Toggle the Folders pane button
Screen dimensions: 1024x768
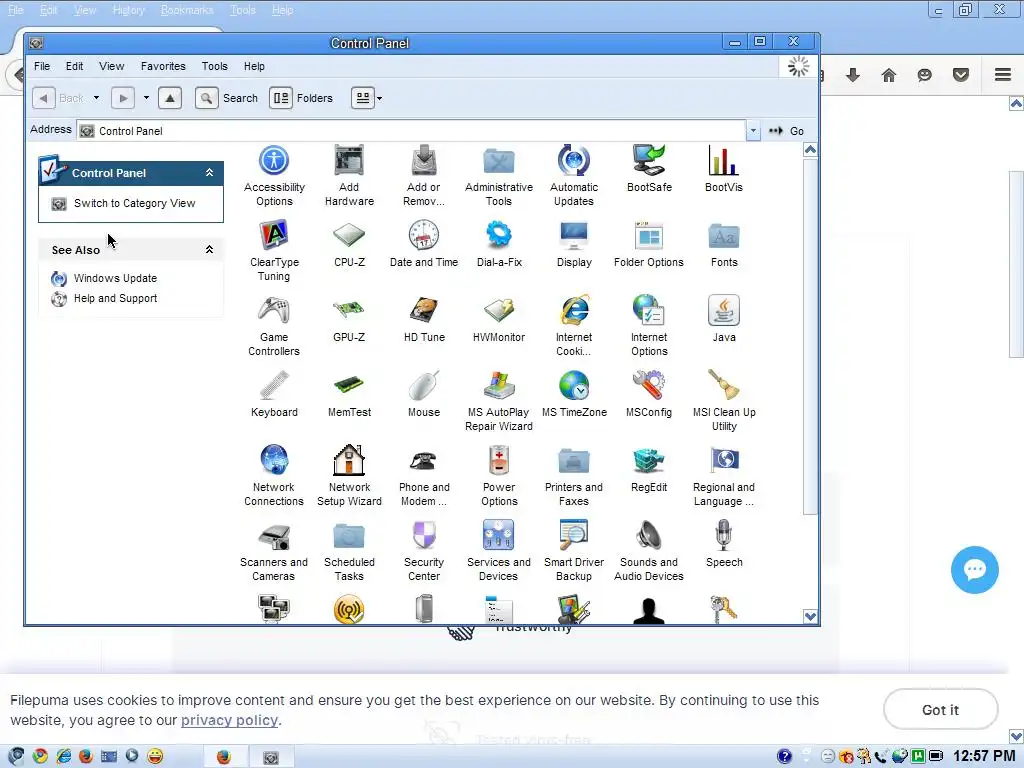[301, 98]
